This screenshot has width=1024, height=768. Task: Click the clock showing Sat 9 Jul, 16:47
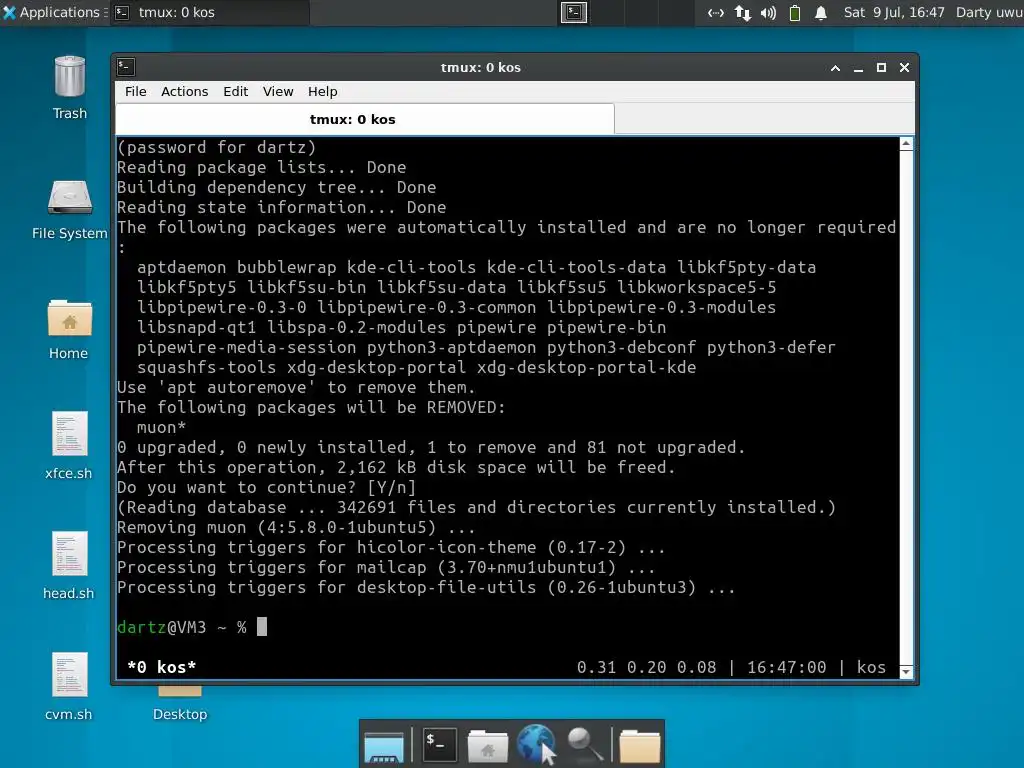tap(893, 12)
